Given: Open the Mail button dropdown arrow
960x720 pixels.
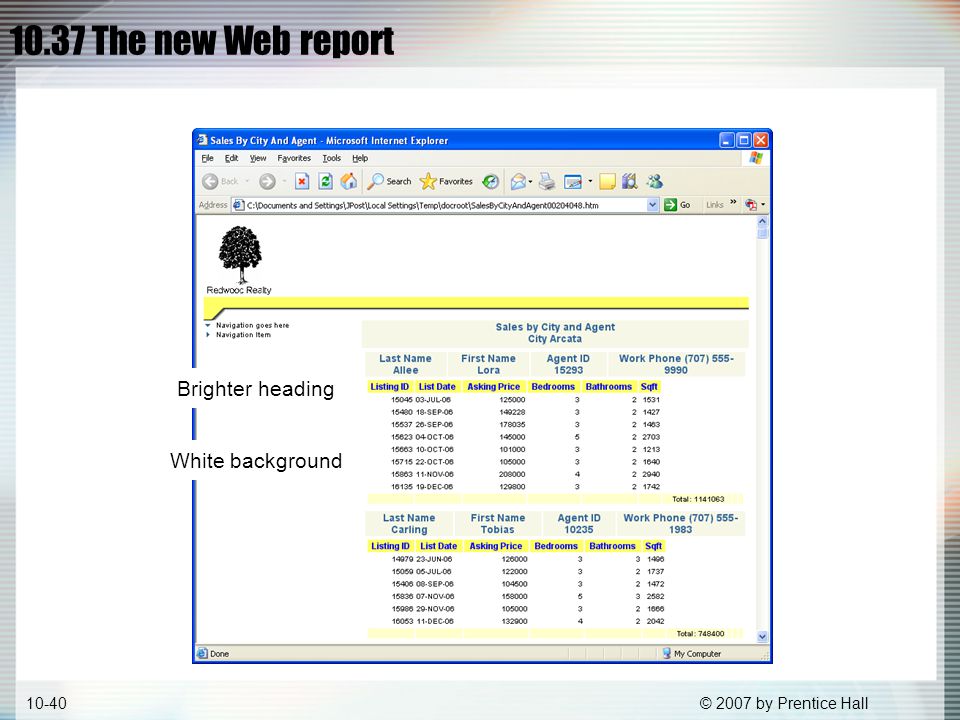Looking at the screenshot, I should pyautogui.click(x=530, y=181).
